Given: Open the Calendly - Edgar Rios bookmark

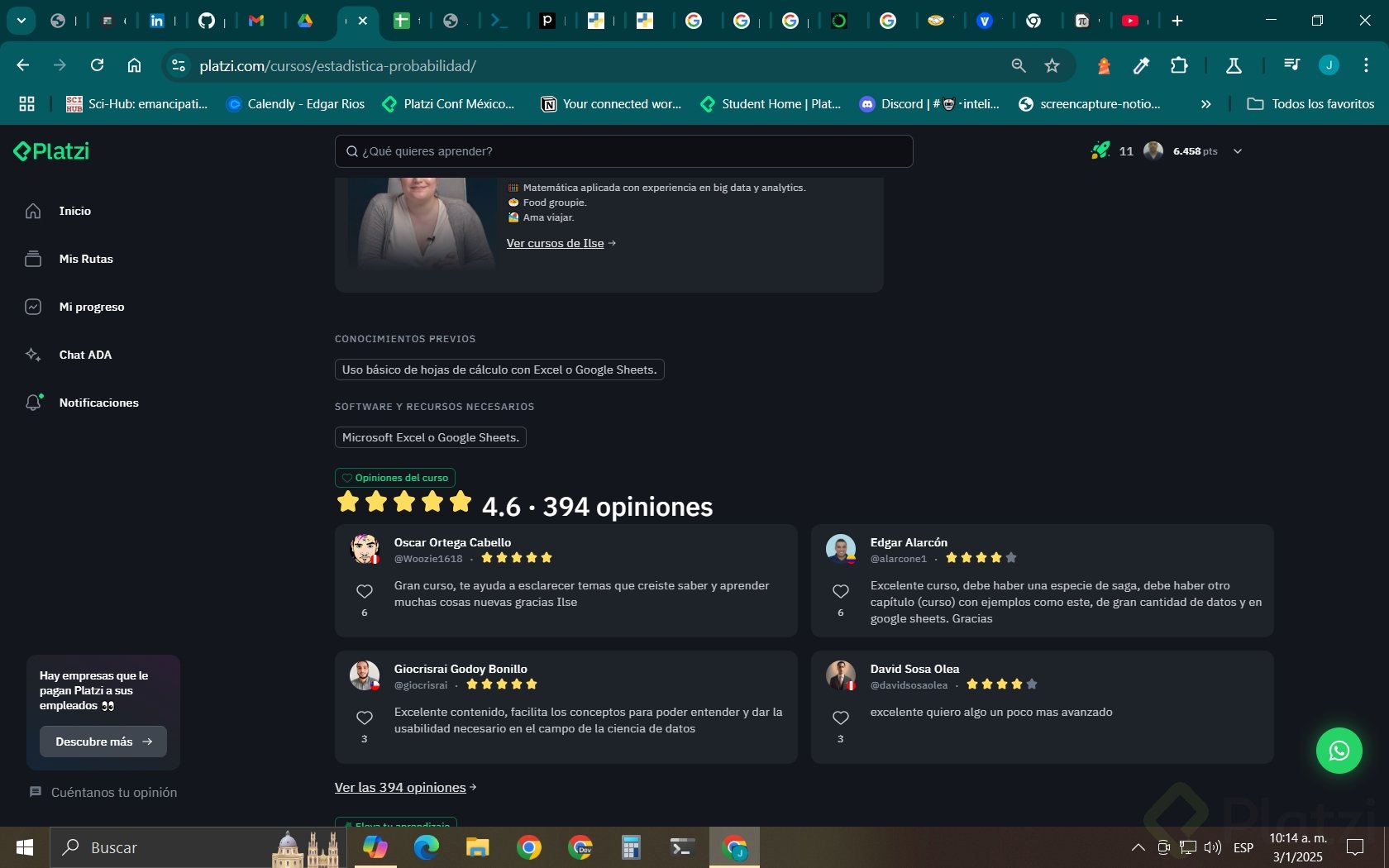Looking at the screenshot, I should point(295,104).
